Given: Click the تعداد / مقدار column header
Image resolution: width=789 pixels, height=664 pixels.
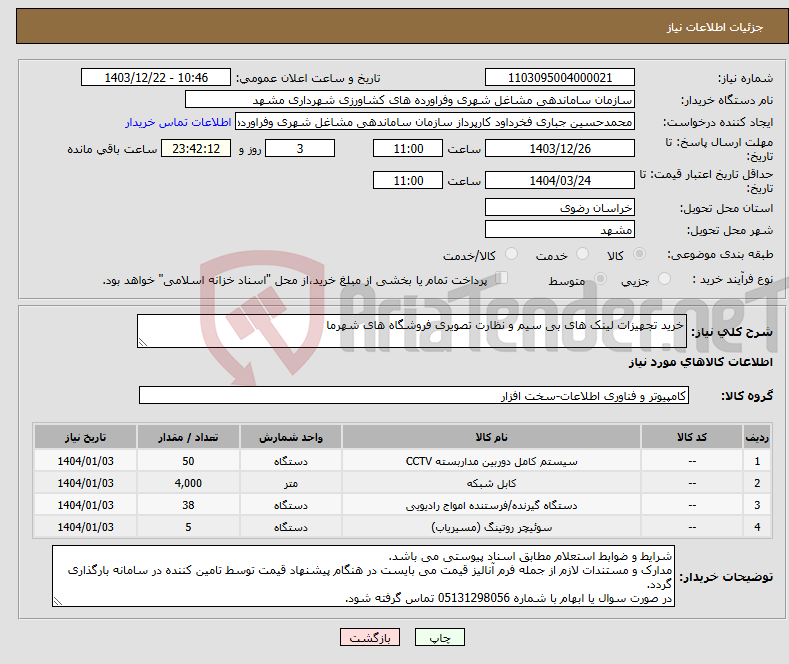Looking at the screenshot, I should (x=188, y=437).
